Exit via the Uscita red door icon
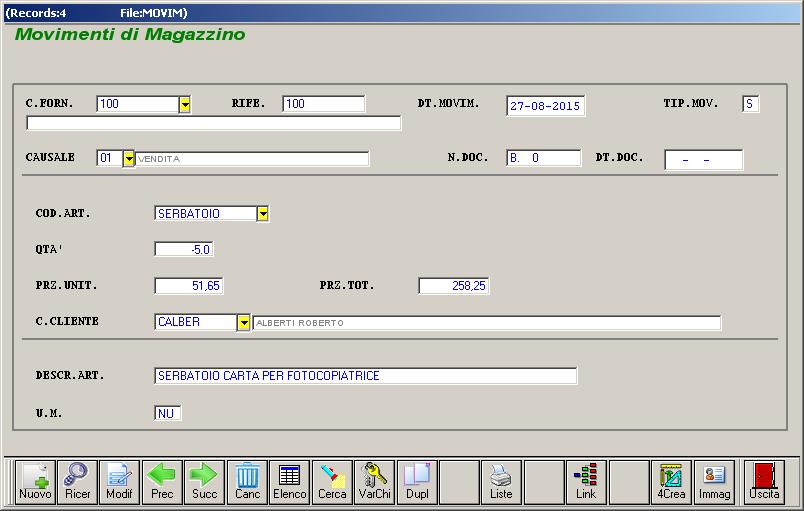 (764, 482)
